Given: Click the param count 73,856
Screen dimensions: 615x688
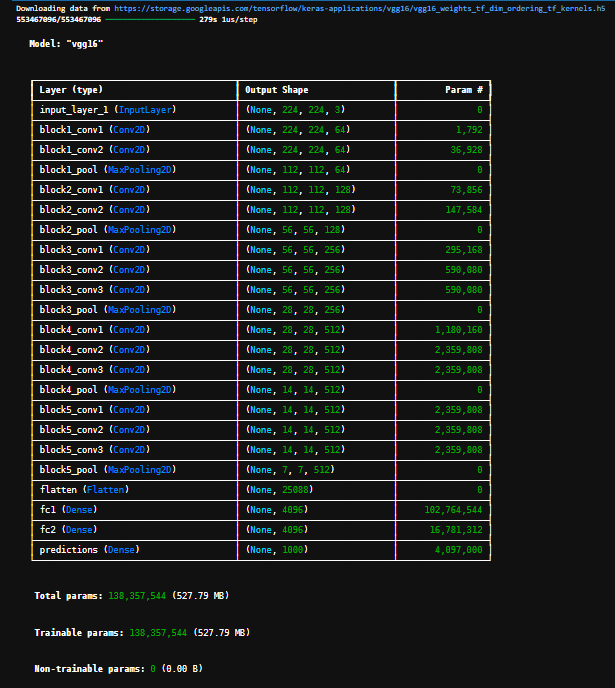Looking at the screenshot, I should [x=466, y=190].
